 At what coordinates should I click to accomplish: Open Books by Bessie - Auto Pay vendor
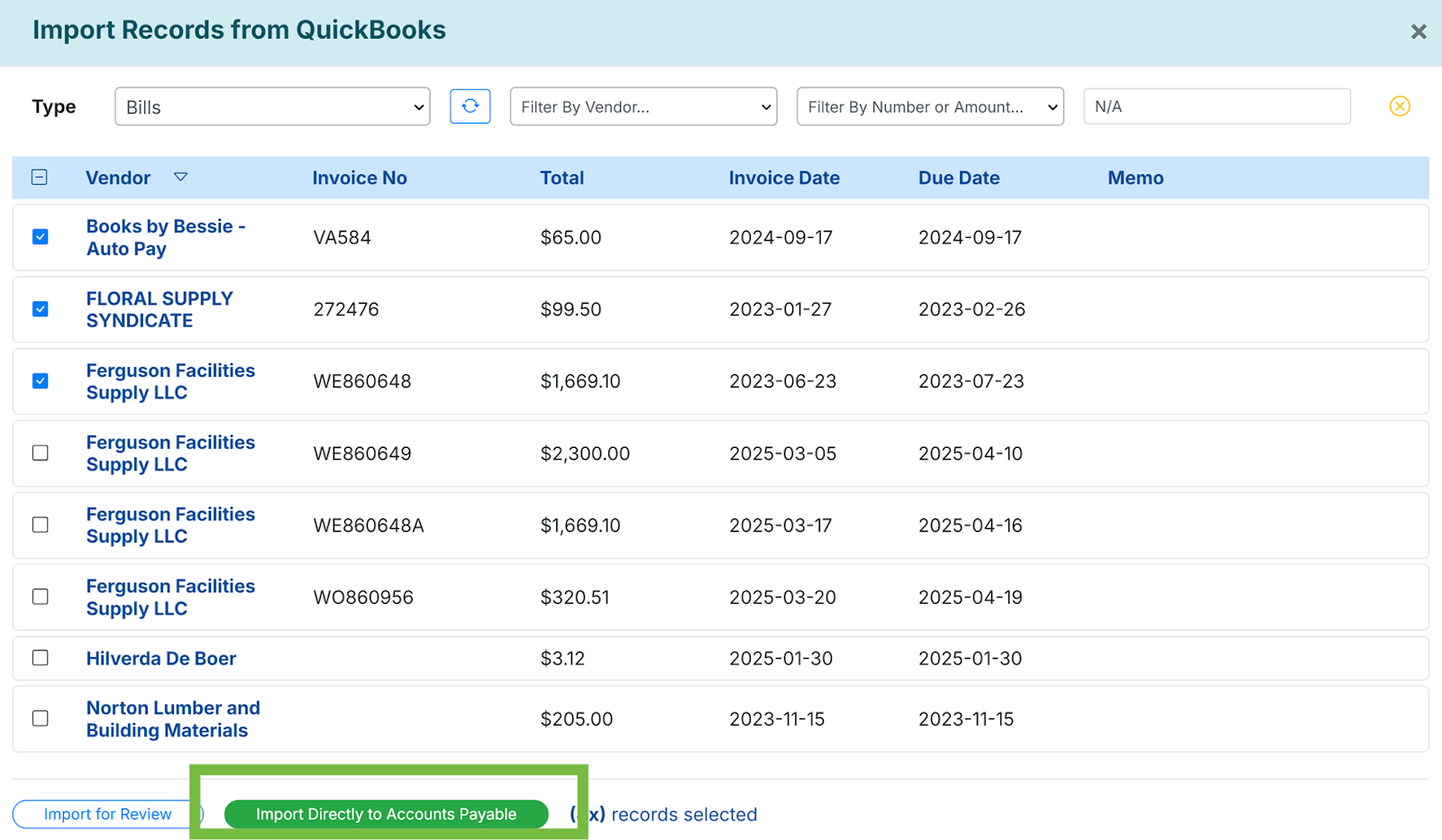(x=166, y=237)
